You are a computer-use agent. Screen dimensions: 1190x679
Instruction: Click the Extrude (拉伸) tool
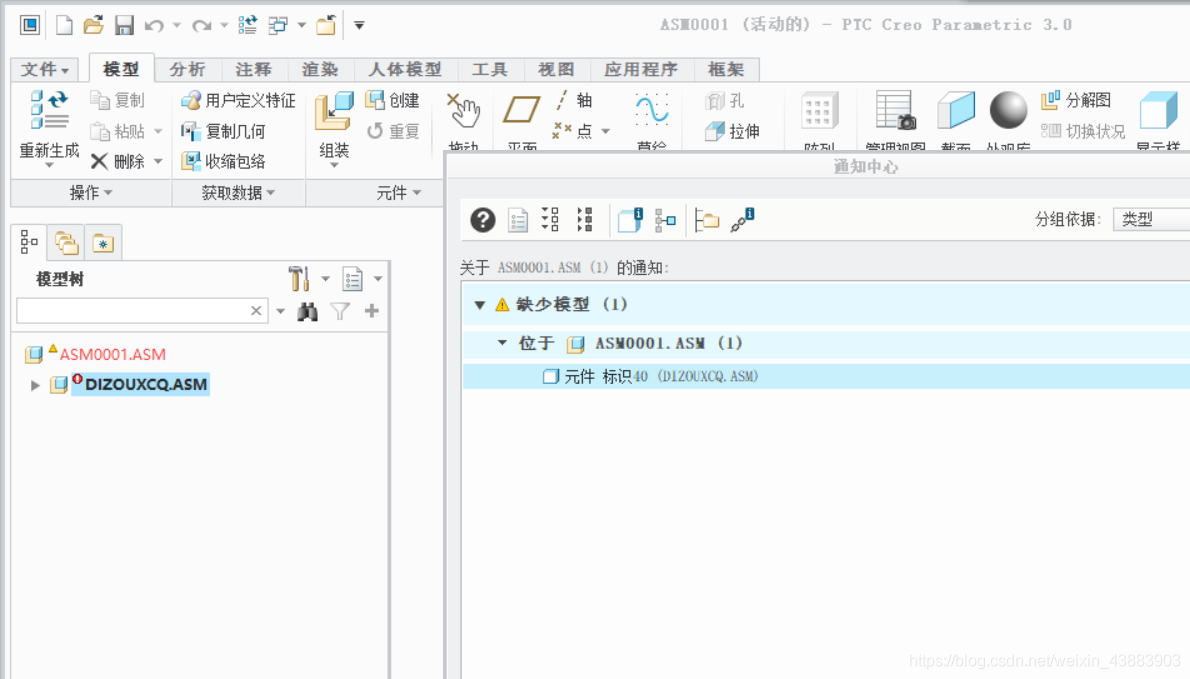(x=732, y=131)
